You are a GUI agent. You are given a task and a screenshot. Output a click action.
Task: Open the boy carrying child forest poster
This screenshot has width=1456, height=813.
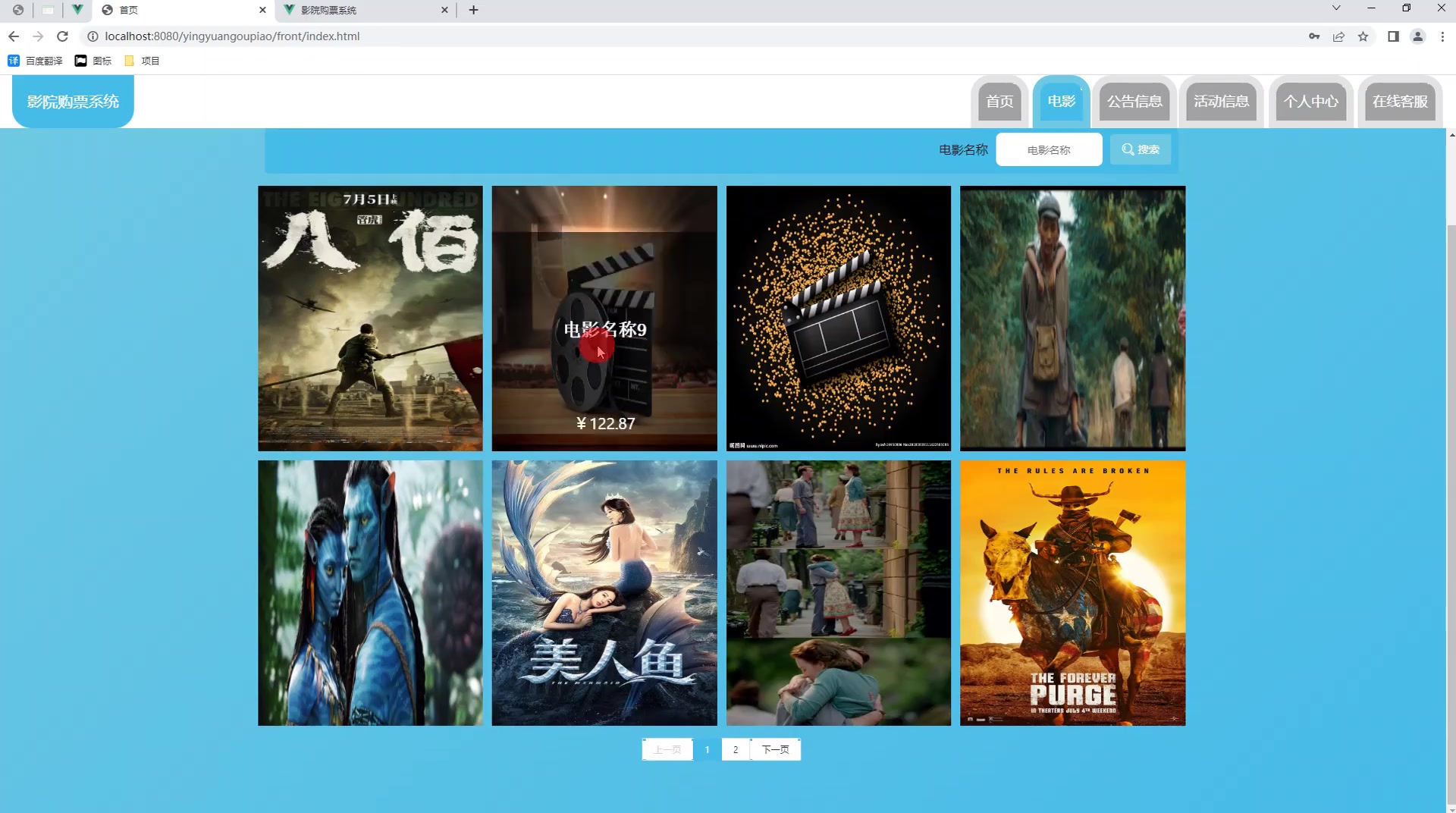[x=1072, y=319]
